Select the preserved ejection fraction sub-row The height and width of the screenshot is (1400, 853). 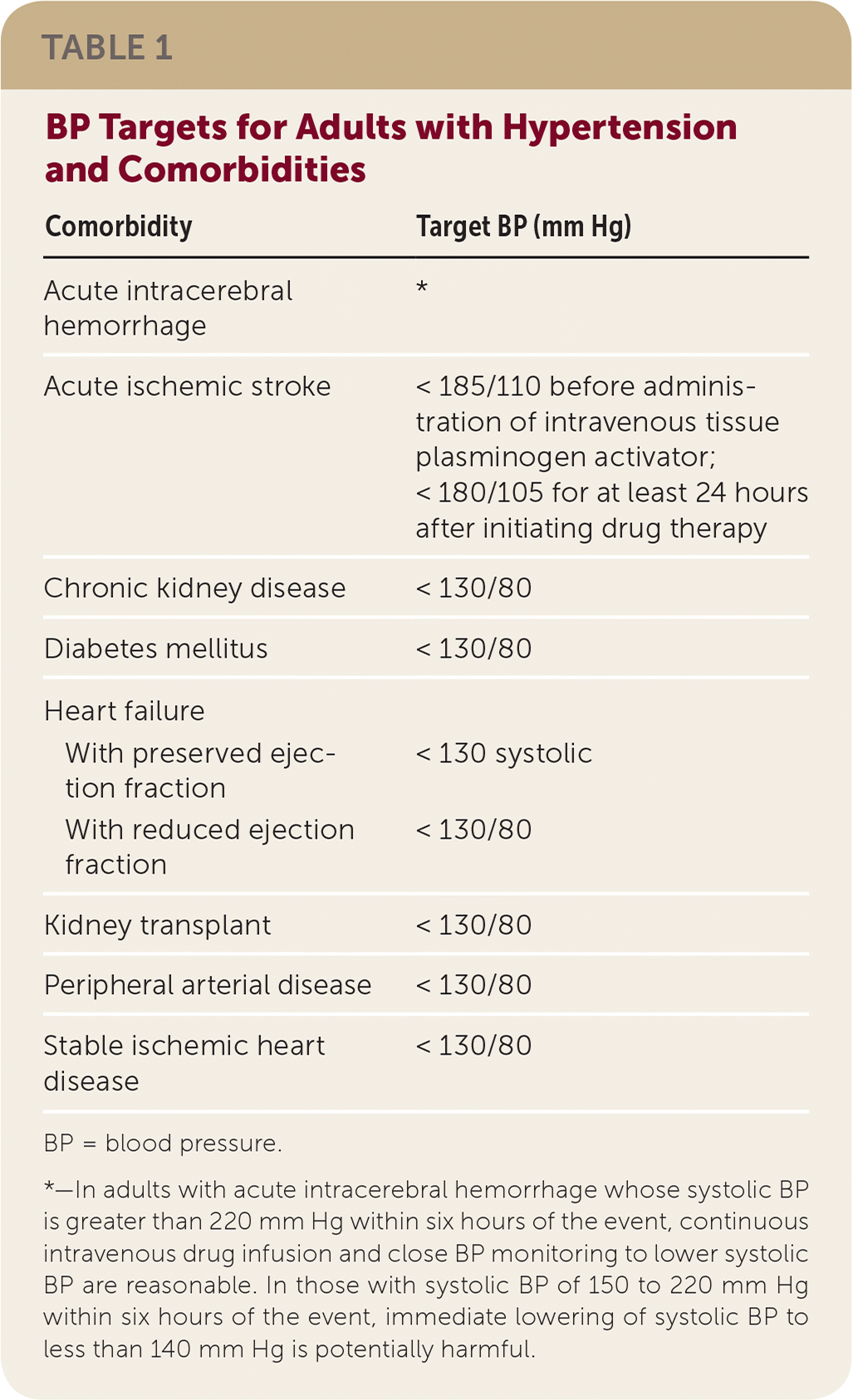coord(200,770)
